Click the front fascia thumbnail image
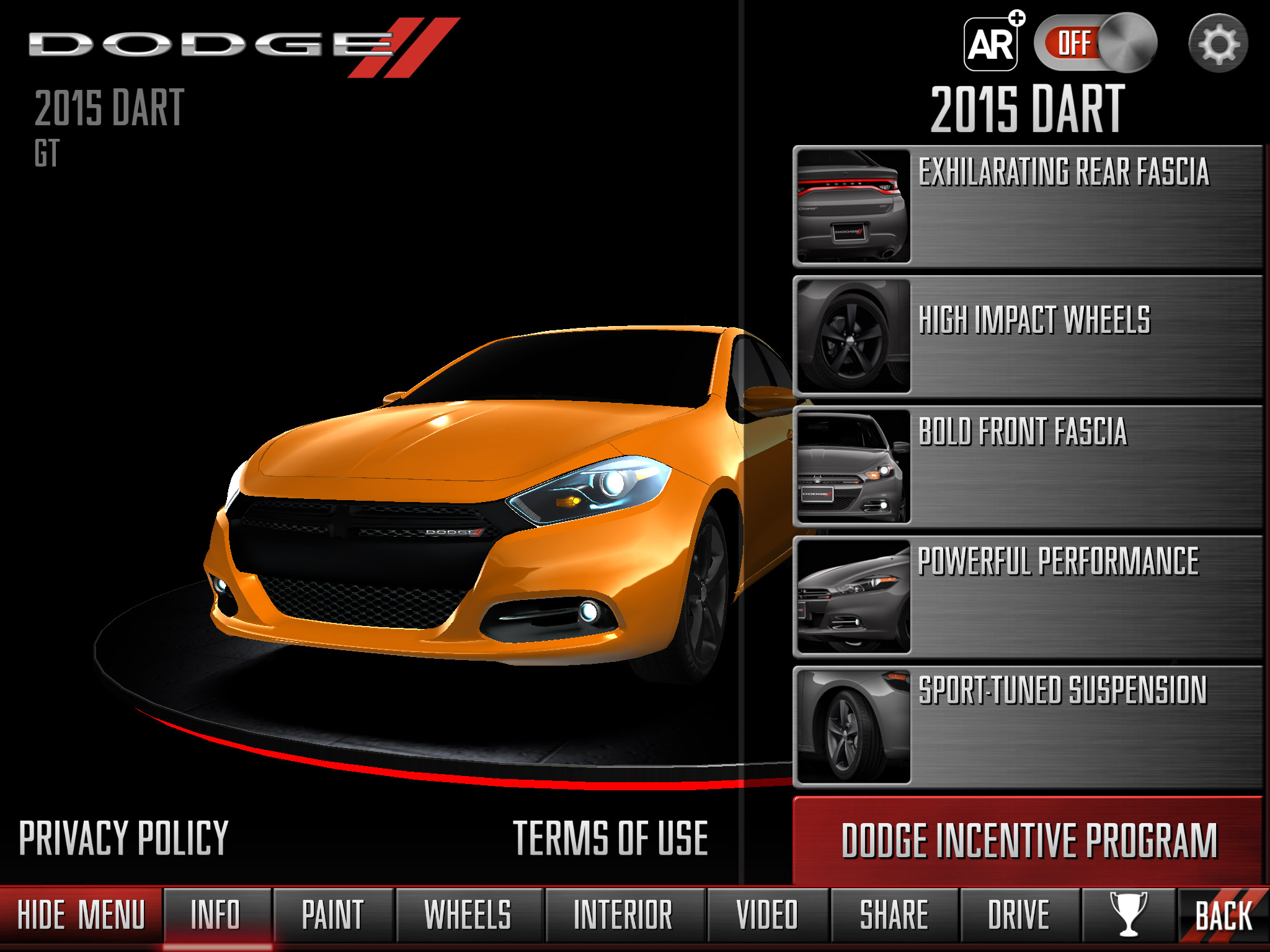The image size is (1270, 952). [853, 467]
